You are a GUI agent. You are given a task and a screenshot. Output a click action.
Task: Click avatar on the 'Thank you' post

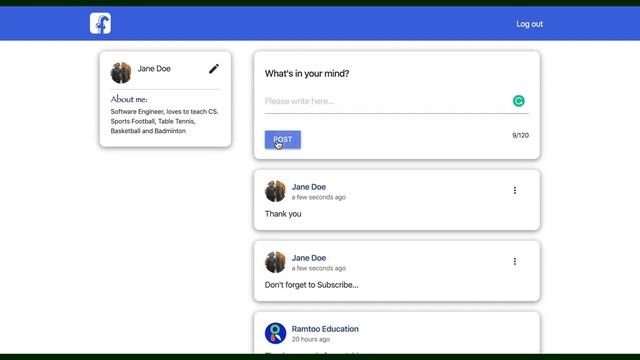click(275, 191)
